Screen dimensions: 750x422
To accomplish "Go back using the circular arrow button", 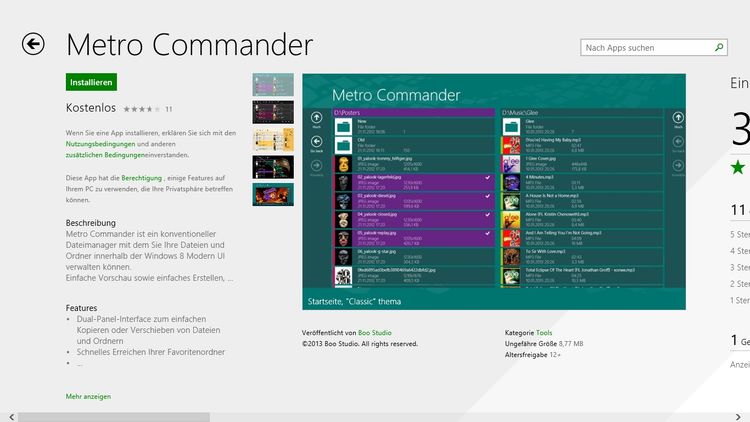I will [x=34, y=44].
